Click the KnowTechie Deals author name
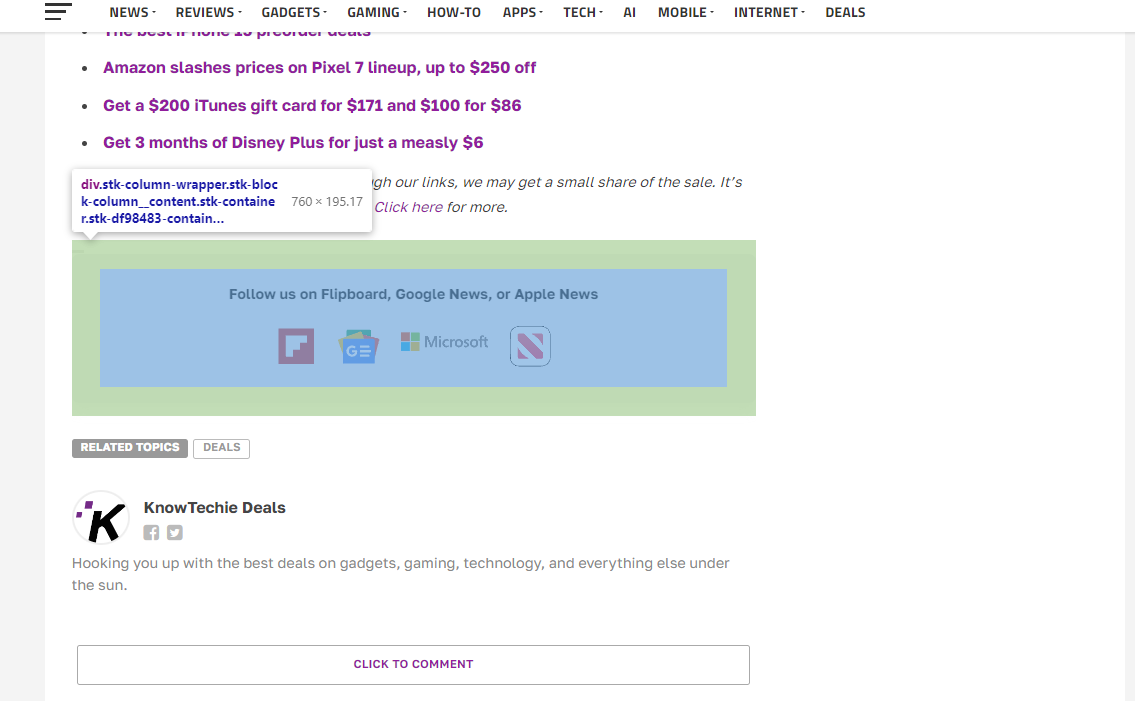This screenshot has height=701, width=1135. [214, 508]
